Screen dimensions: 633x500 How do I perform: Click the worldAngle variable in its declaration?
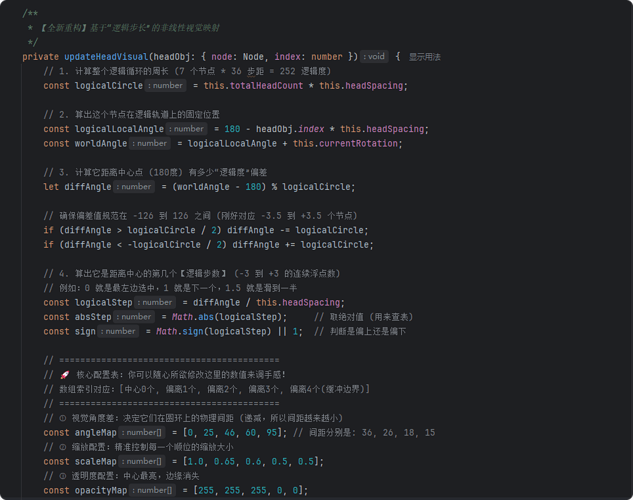101,144
